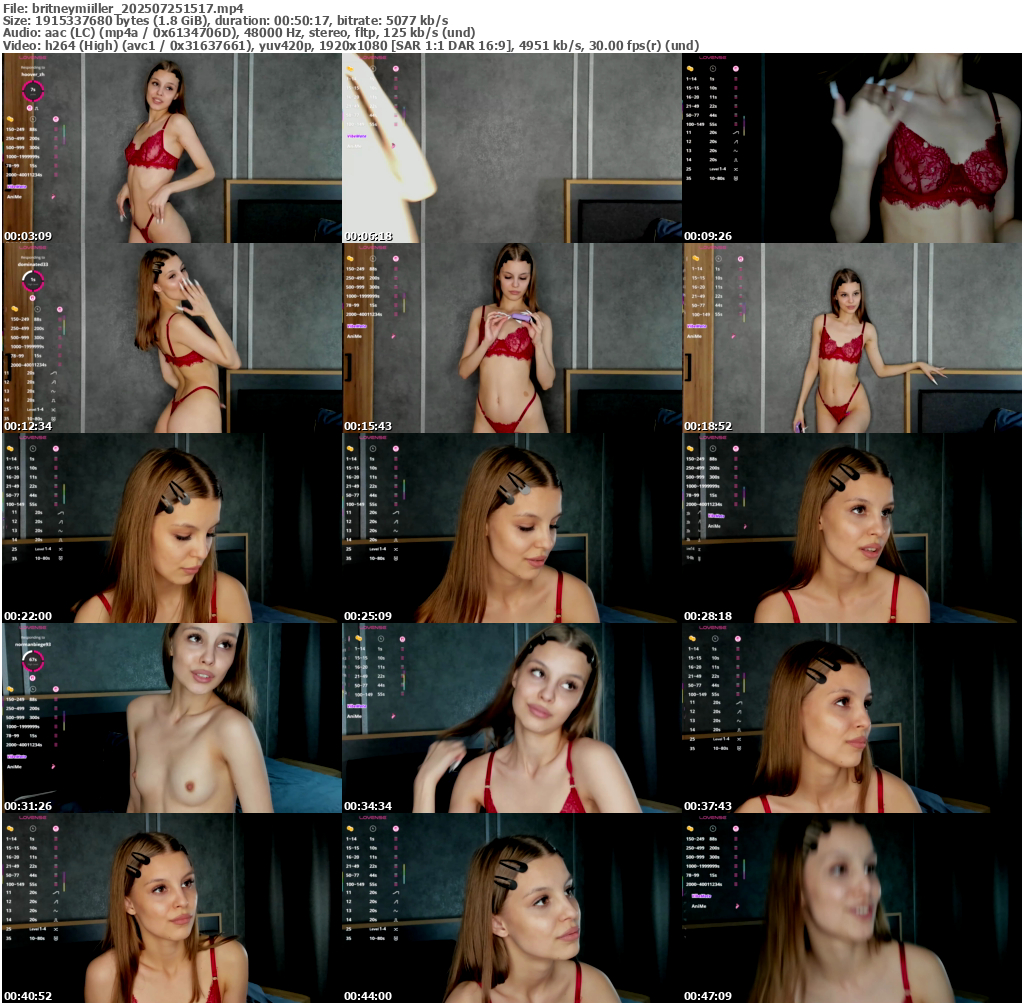The height and width of the screenshot is (1003, 1024).
Task: Click the Video codec info line
Action: [x=351, y=46]
